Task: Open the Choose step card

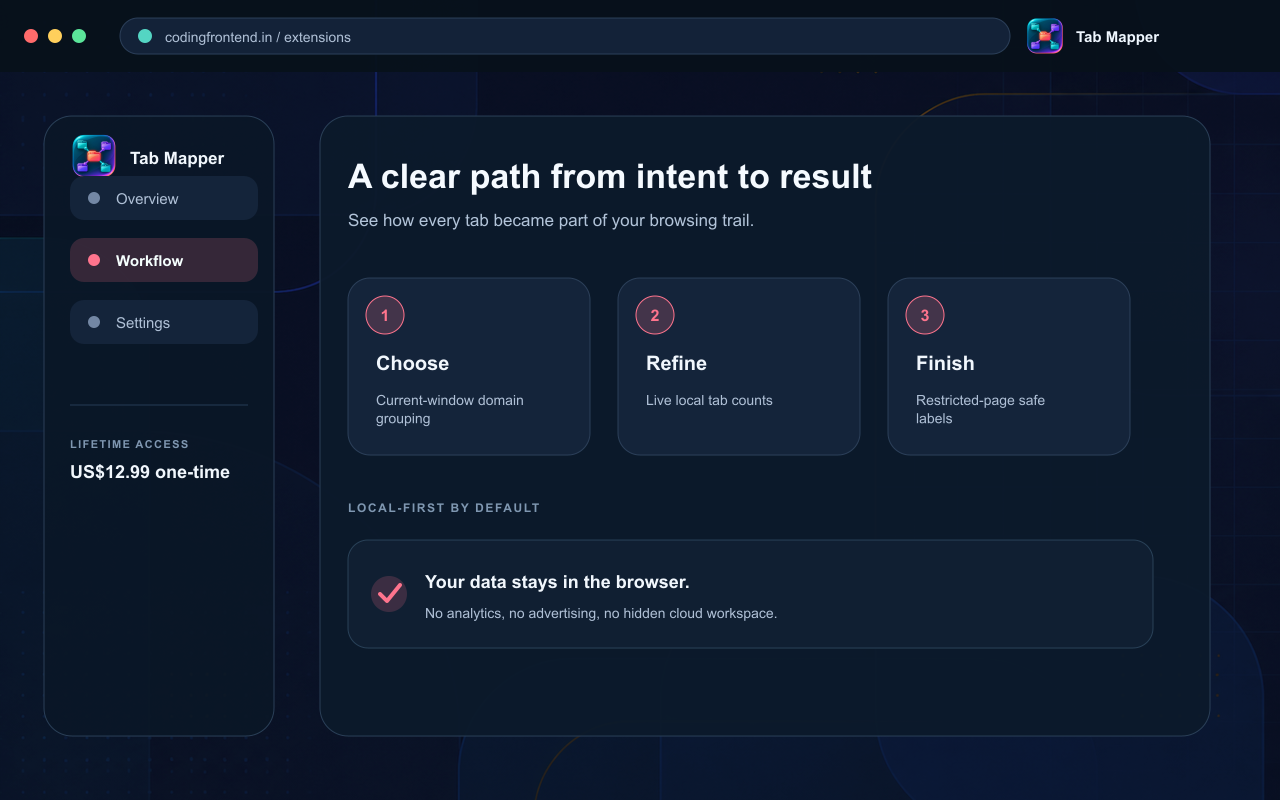Action: coord(469,366)
